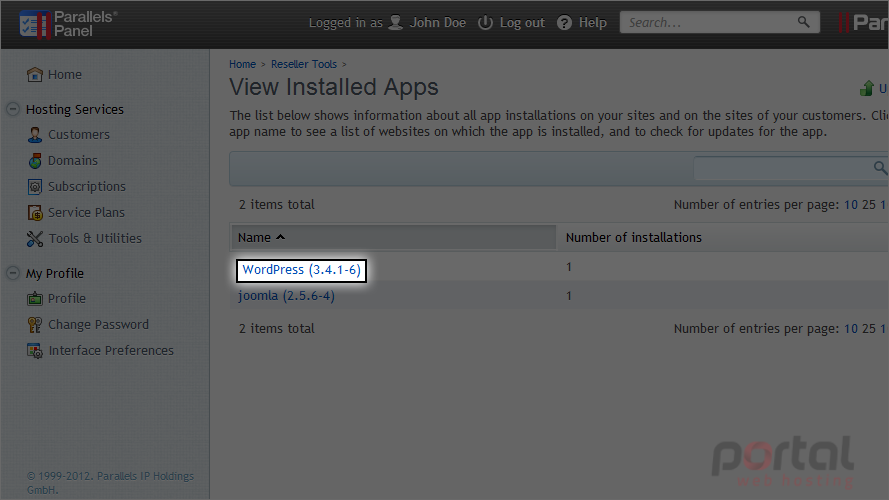Click the Change Password keys icon
The width and height of the screenshot is (889, 500).
click(x=35, y=325)
